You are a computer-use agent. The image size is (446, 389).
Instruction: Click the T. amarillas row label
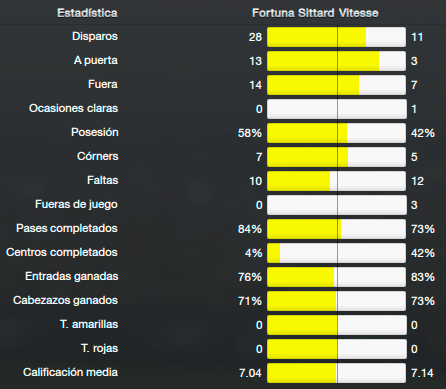(x=89, y=324)
